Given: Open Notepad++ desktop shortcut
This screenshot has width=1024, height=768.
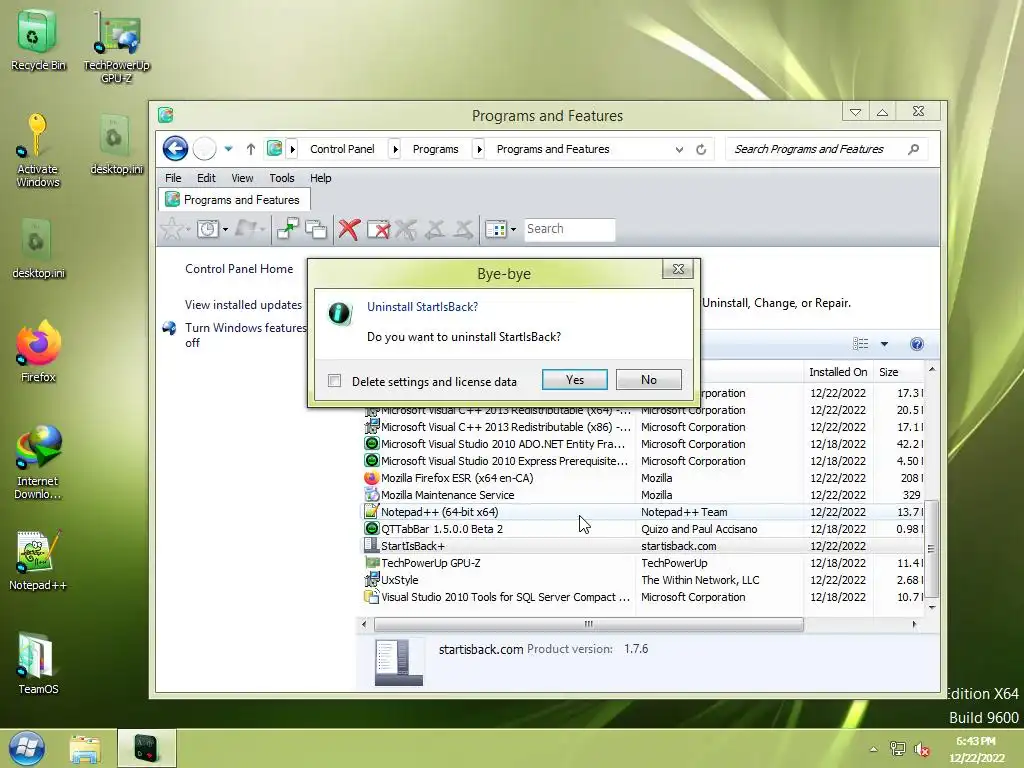Looking at the screenshot, I should 38,560.
